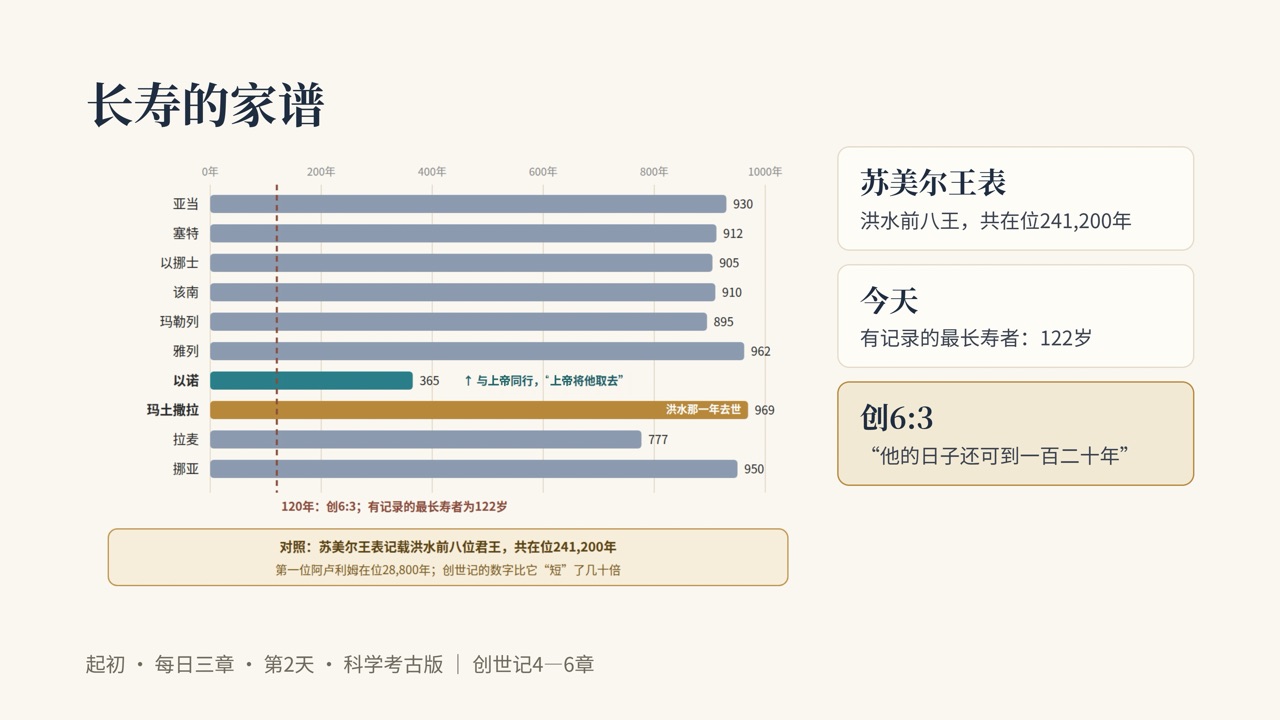Select the 苏美尔王表 card

point(1015,198)
